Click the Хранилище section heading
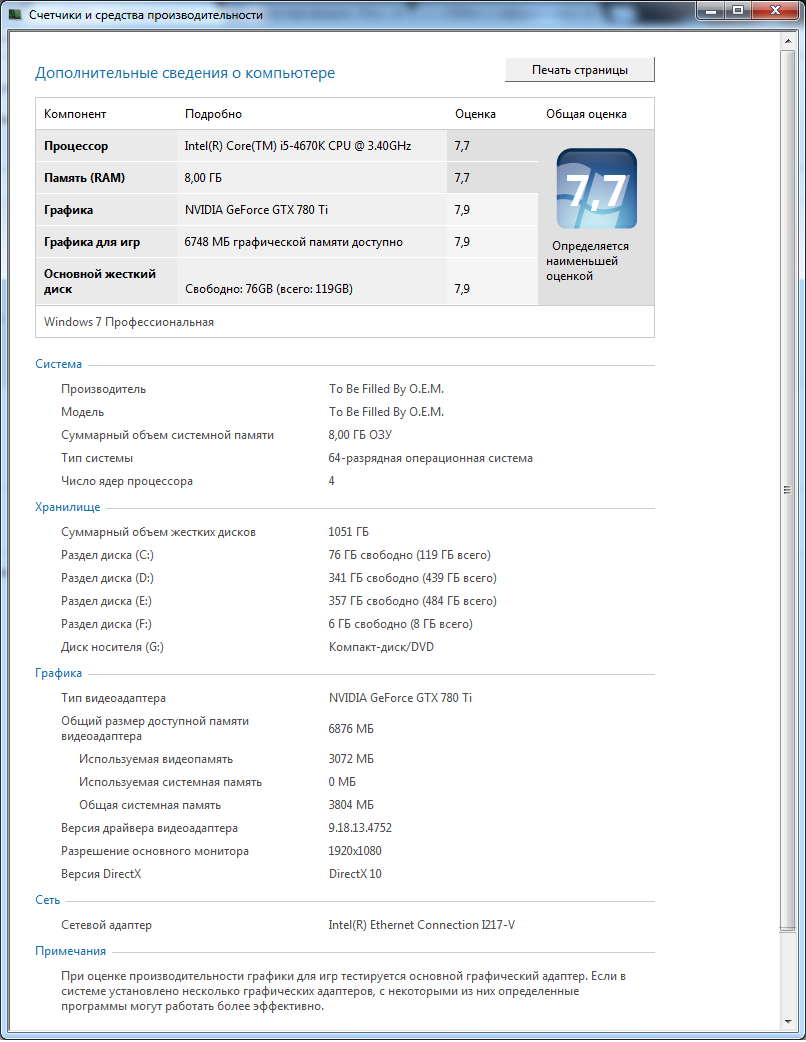806x1042 pixels. 67,507
